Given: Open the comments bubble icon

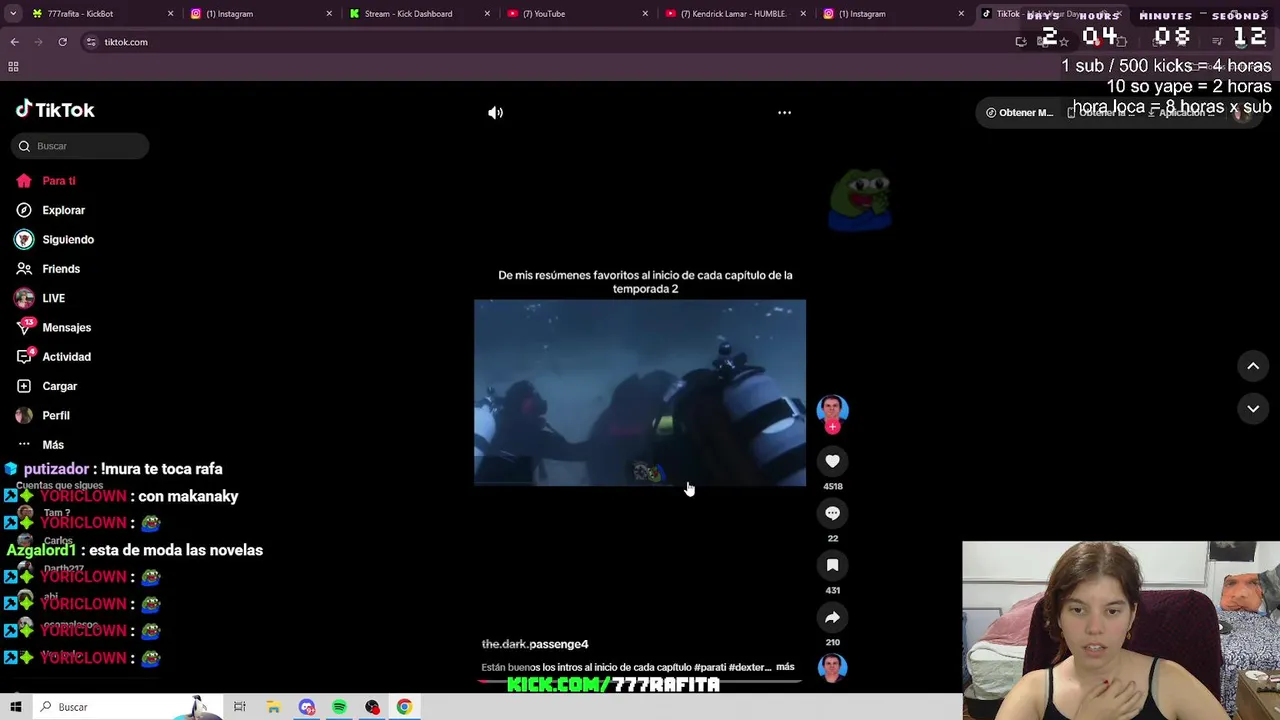Looking at the screenshot, I should tap(832, 513).
